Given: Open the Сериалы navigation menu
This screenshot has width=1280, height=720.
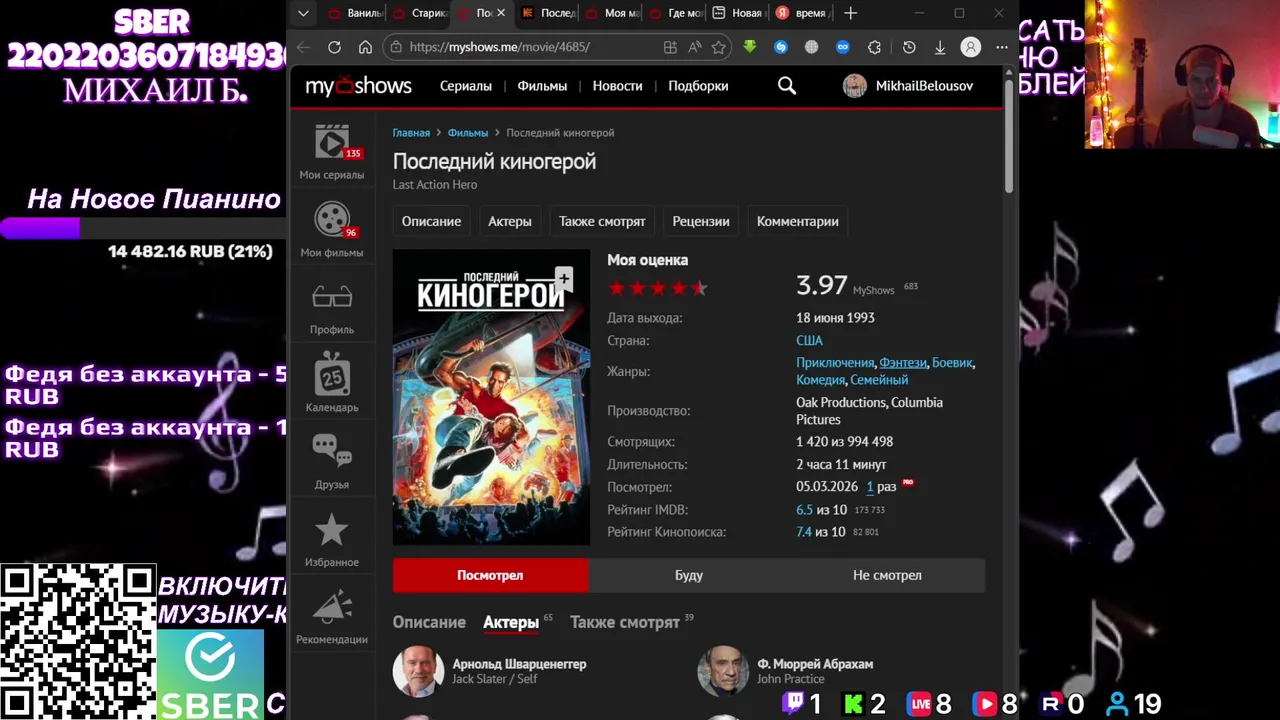Looking at the screenshot, I should tap(466, 86).
